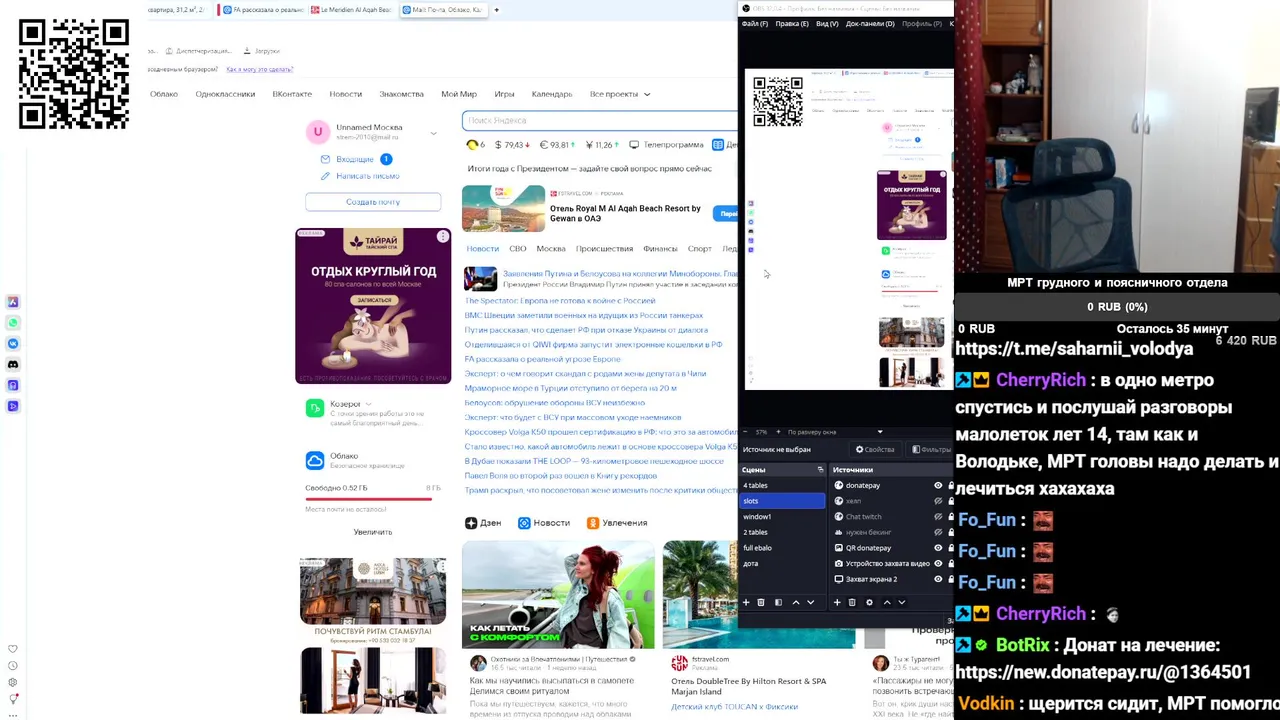Click Увеличить under cloud storage
This screenshot has height=720, width=1280.
pyautogui.click(x=373, y=532)
